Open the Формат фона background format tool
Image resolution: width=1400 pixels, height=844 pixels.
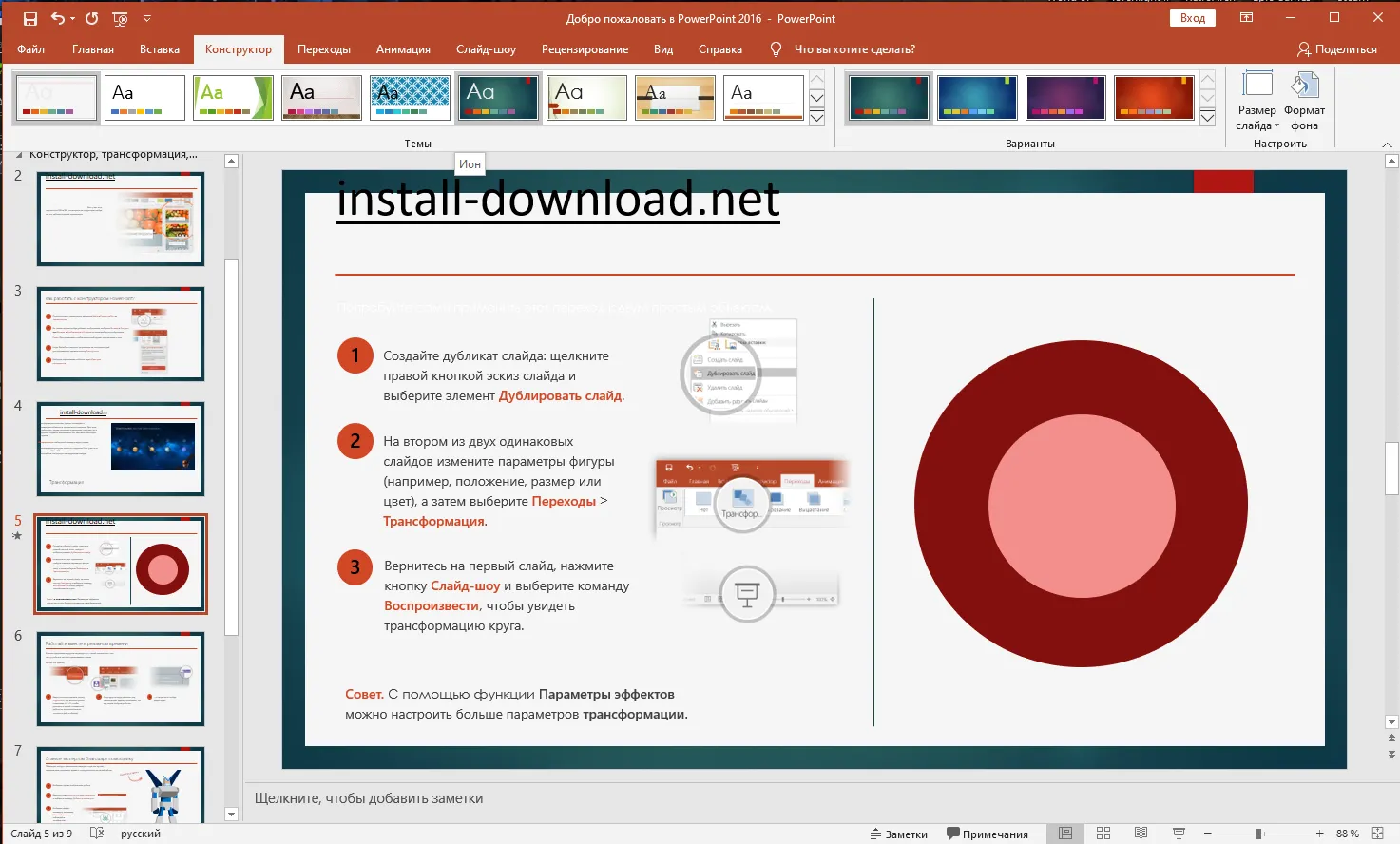[x=1304, y=103]
